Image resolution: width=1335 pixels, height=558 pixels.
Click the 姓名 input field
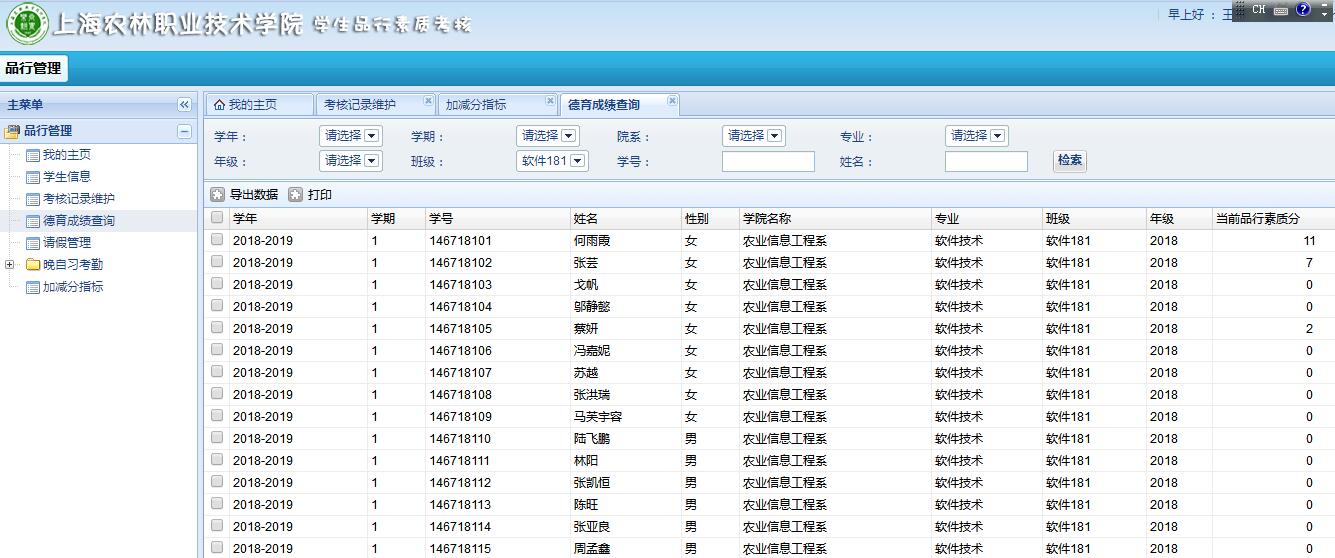pos(985,162)
